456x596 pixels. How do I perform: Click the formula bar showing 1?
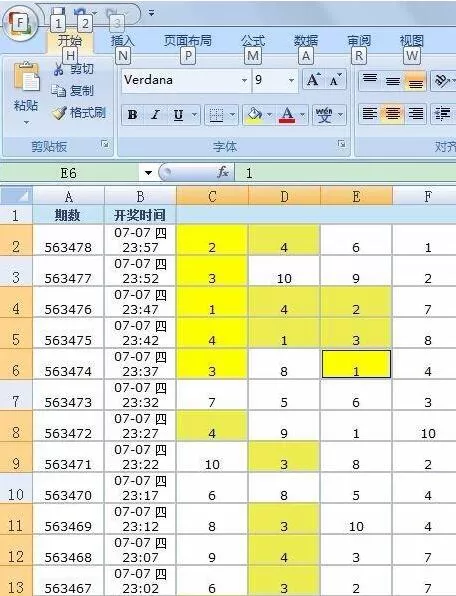point(345,173)
